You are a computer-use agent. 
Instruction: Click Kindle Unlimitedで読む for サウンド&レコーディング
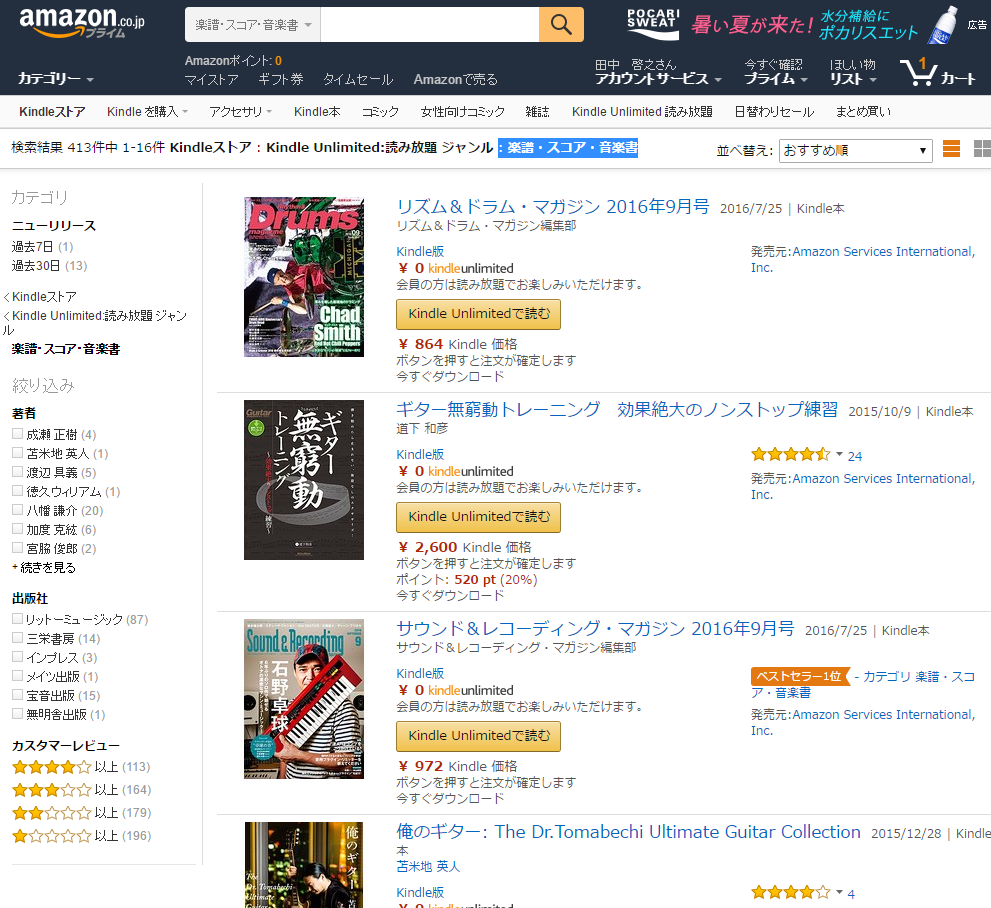[478, 736]
